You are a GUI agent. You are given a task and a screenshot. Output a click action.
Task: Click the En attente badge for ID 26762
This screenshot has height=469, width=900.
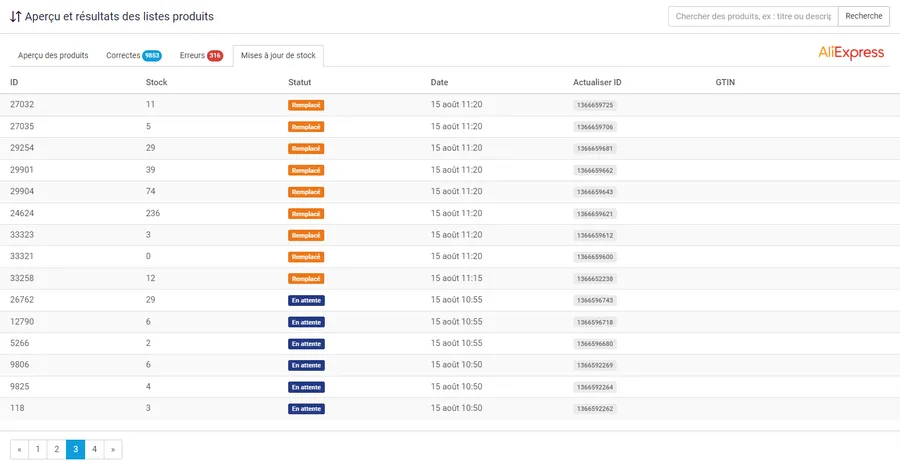(x=307, y=300)
